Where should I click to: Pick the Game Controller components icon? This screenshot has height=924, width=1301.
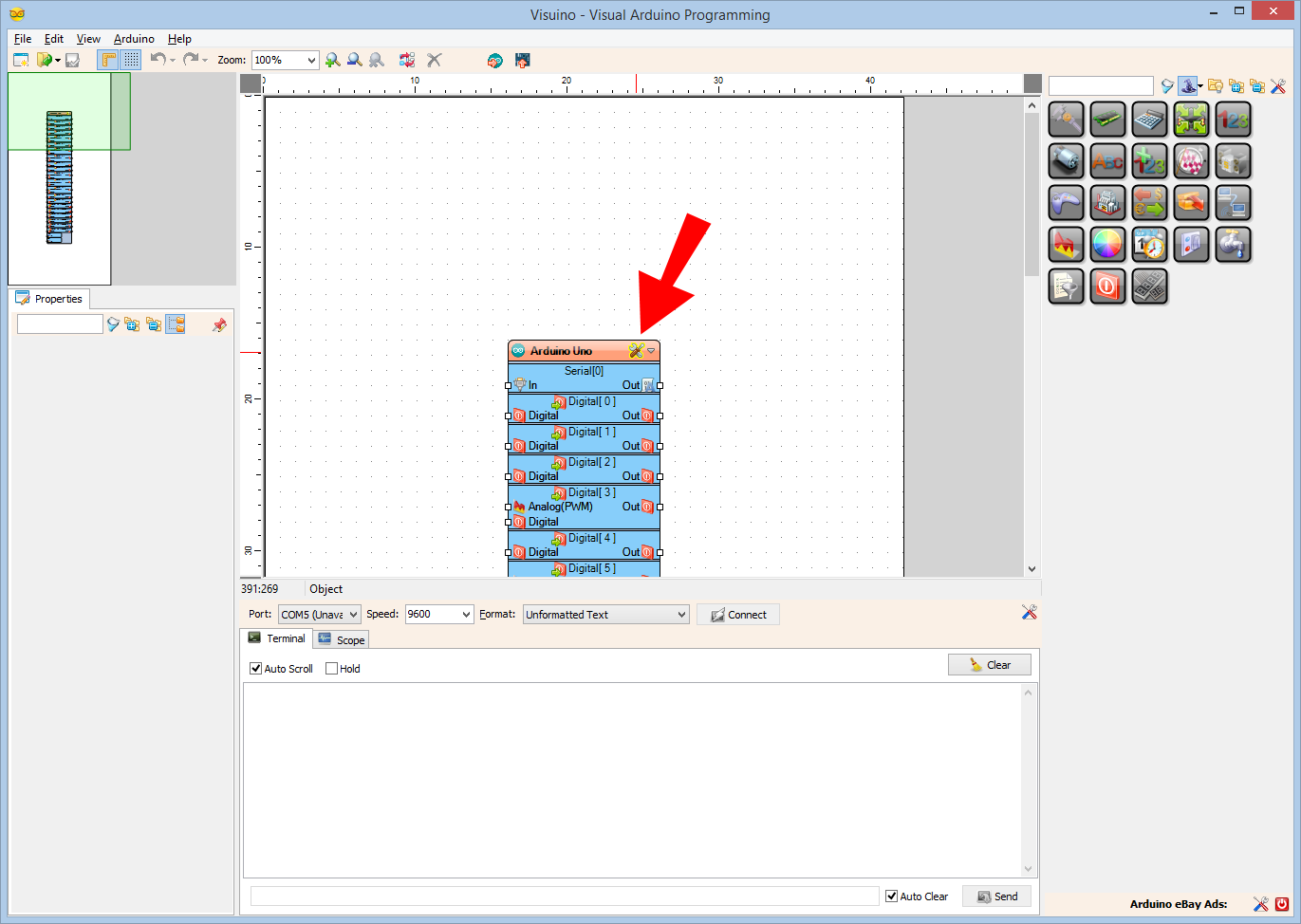1067,202
